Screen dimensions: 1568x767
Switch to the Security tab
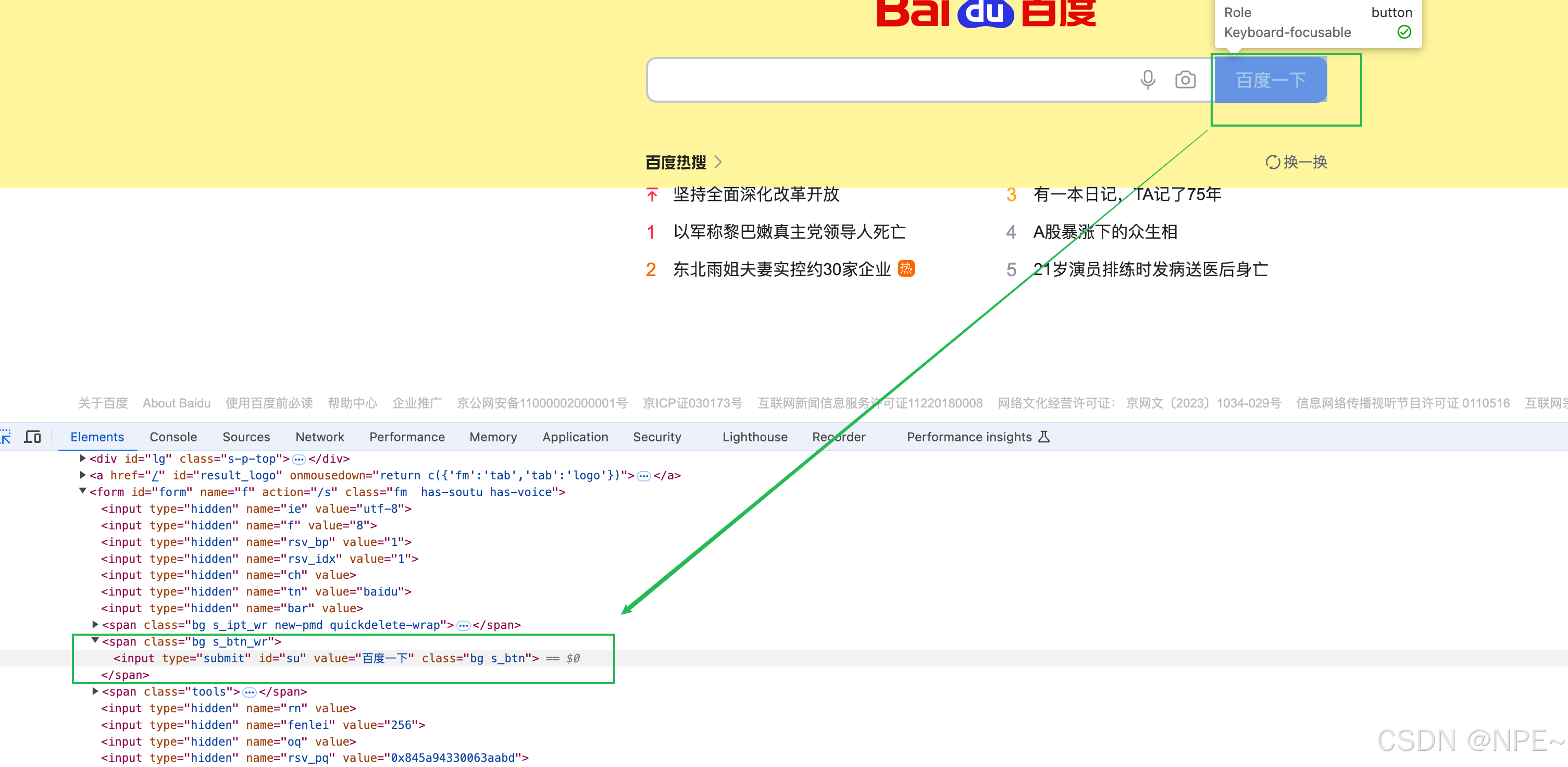point(657,437)
